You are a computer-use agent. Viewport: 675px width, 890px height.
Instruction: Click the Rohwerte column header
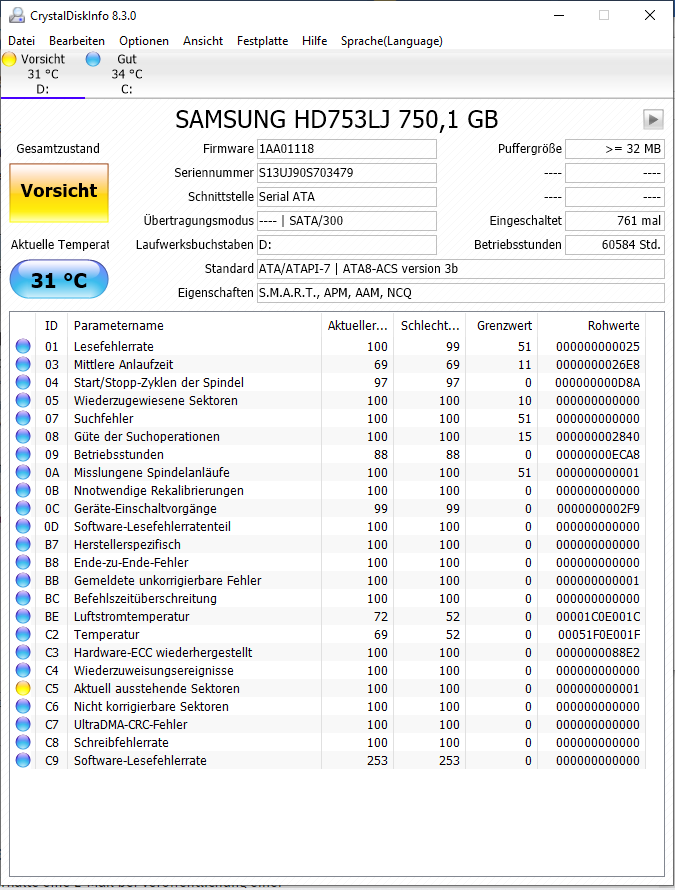point(592,326)
